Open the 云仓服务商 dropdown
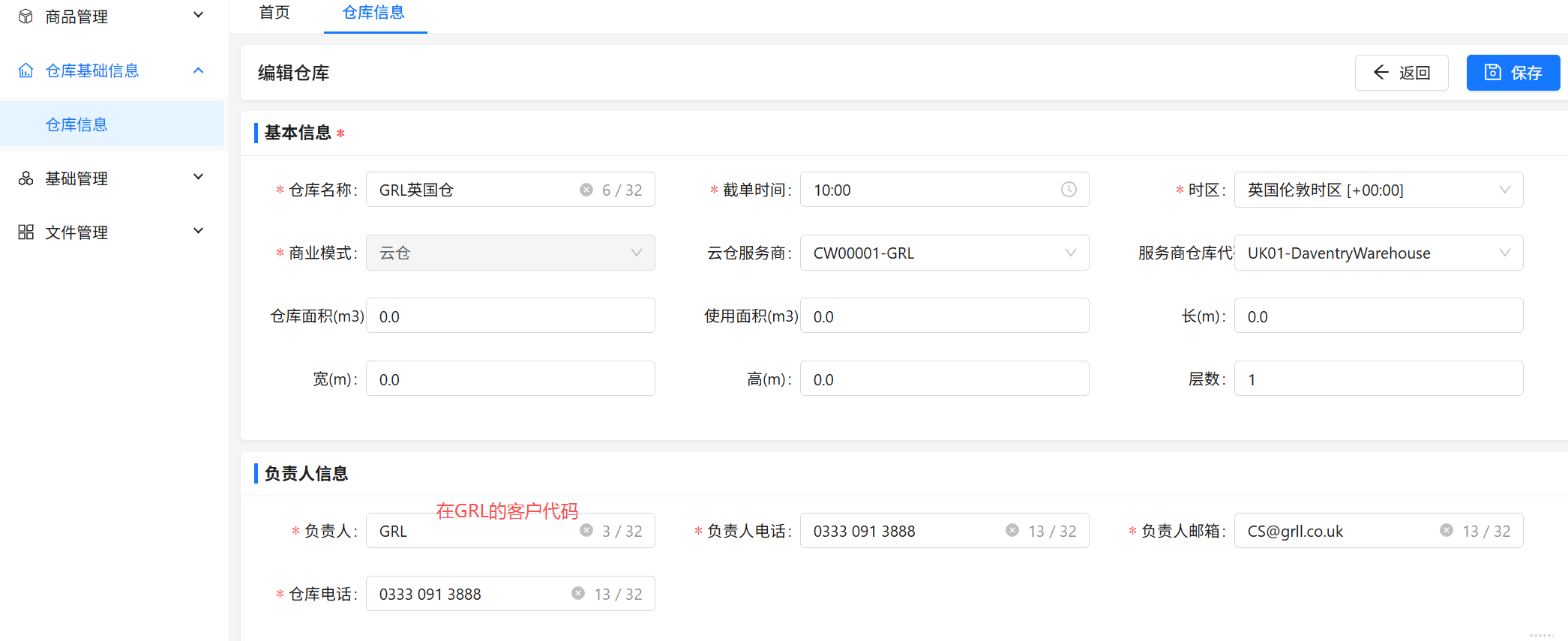Viewport: 1568px width, 641px height. 943,253
